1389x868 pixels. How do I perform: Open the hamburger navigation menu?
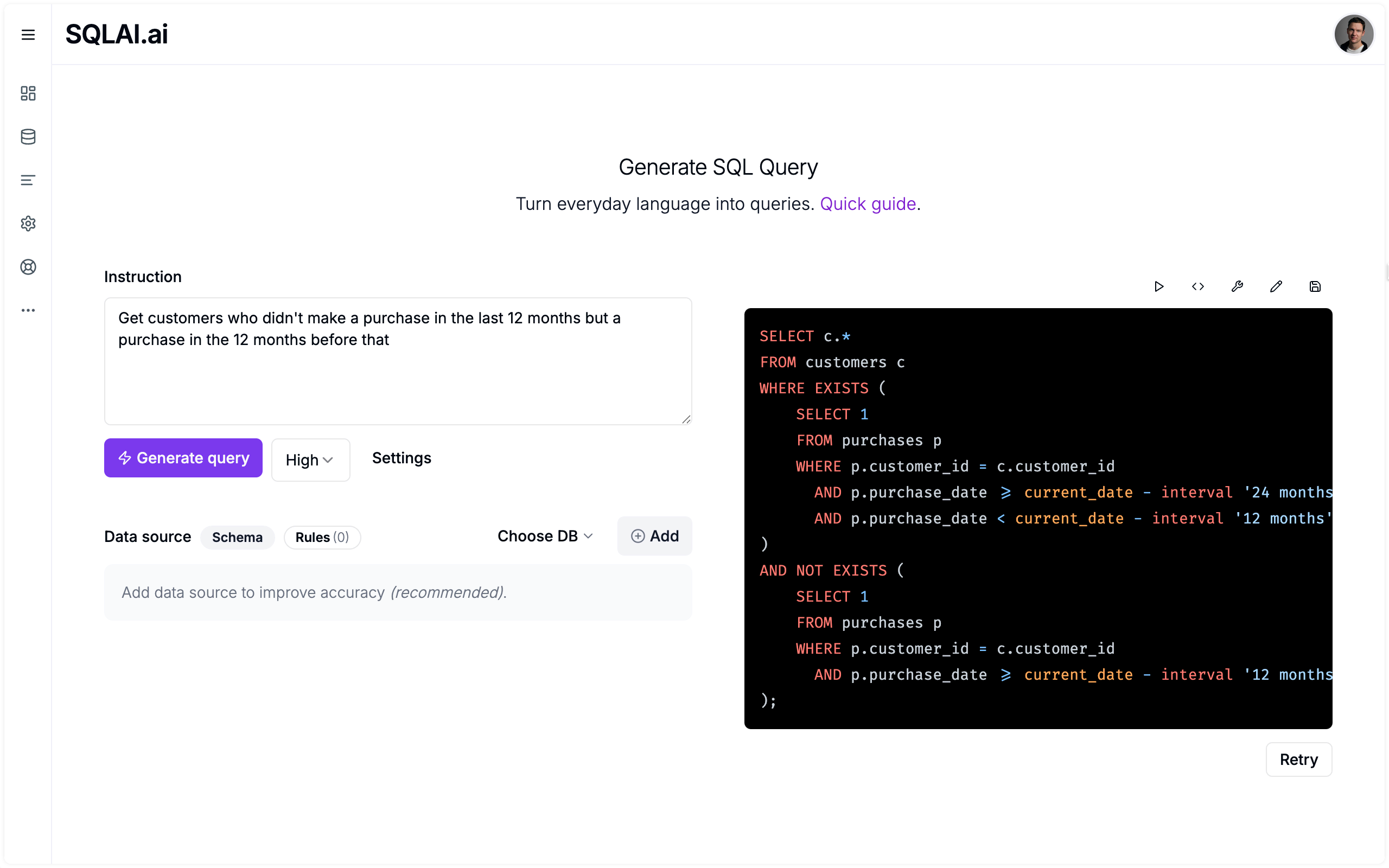point(28,34)
